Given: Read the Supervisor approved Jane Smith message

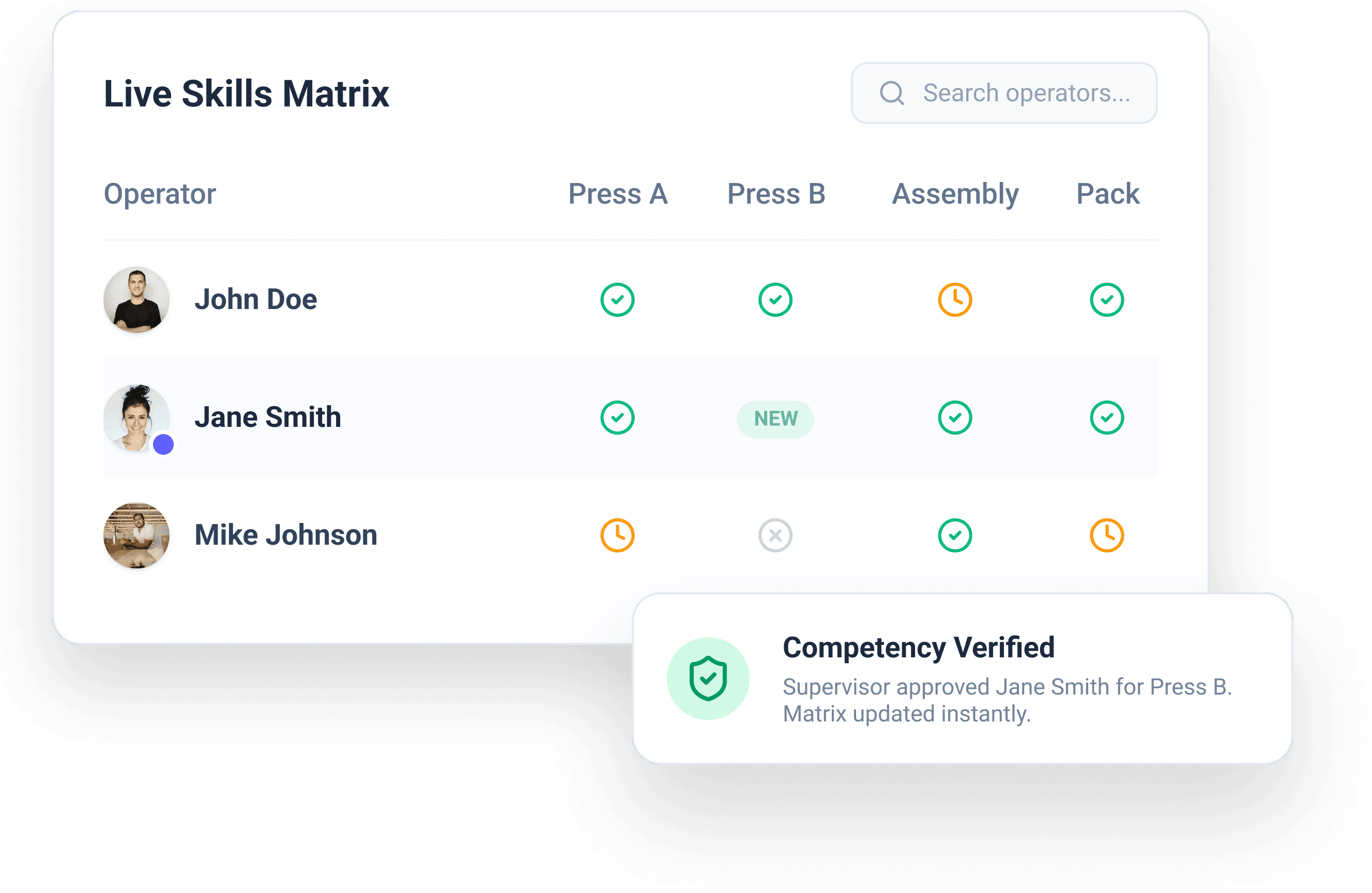Looking at the screenshot, I should pos(1007,700).
